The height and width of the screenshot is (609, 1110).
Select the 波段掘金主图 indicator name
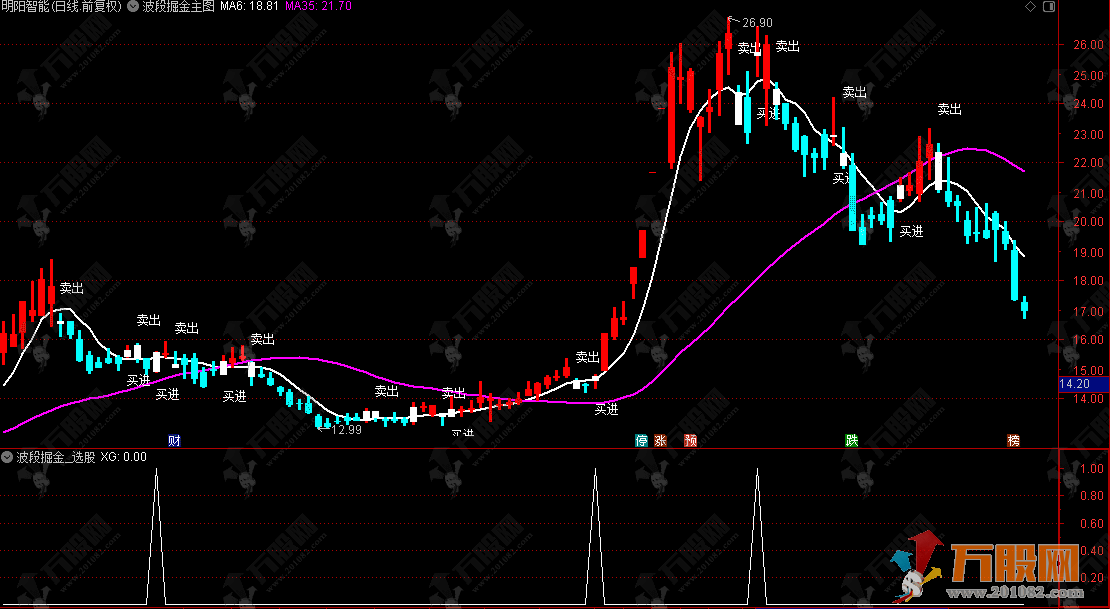(x=178, y=7)
